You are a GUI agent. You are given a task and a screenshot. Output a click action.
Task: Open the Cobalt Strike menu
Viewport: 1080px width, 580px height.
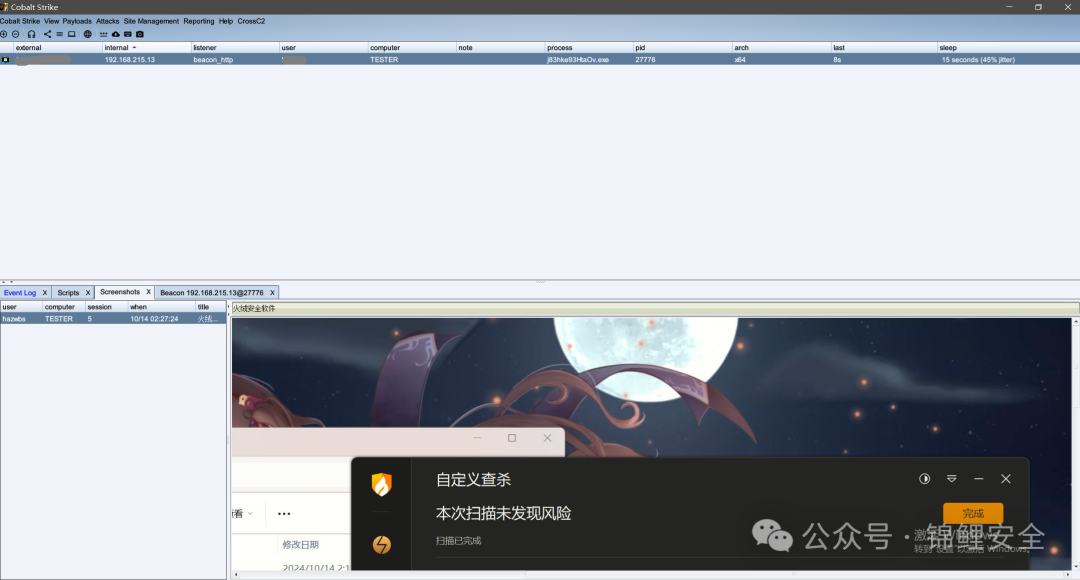[x=20, y=21]
